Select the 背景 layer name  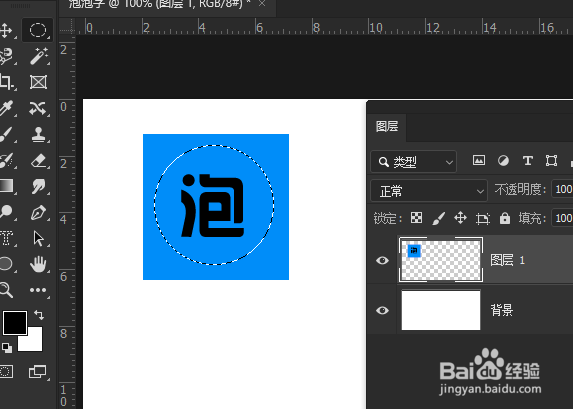[x=502, y=310]
